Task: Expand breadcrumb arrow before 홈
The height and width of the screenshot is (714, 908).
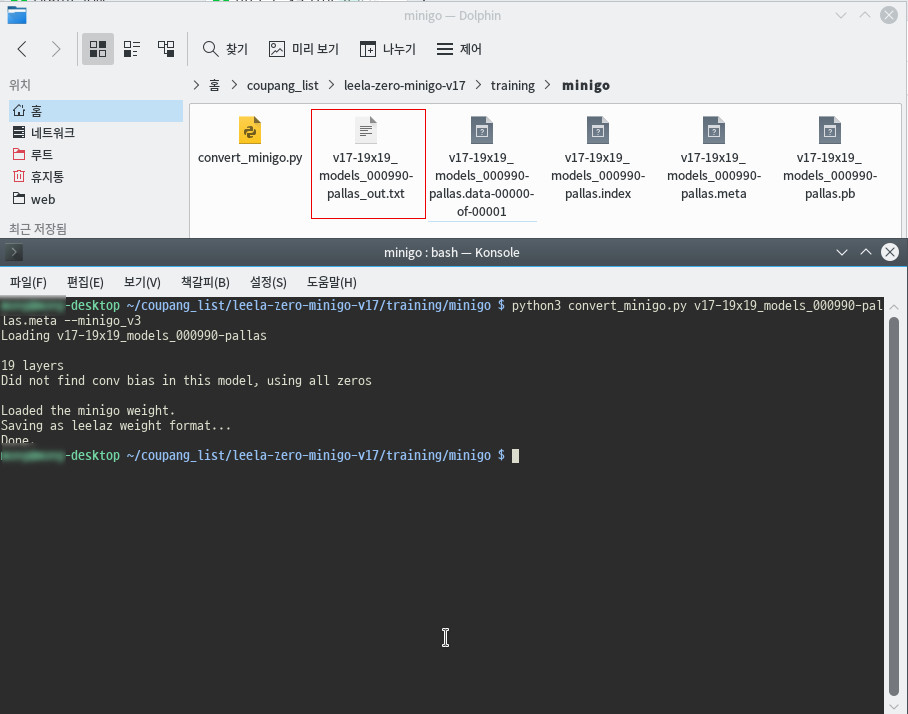Action: coord(196,86)
